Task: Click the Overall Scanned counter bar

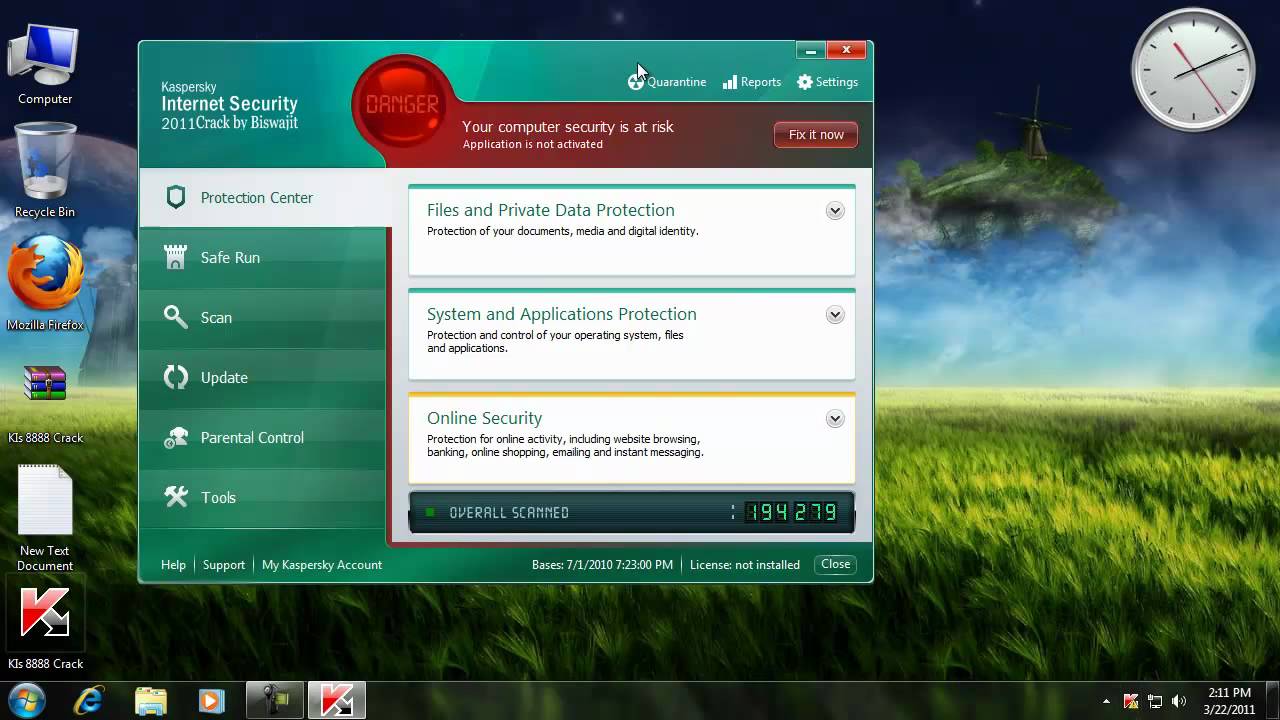Action: (x=632, y=512)
